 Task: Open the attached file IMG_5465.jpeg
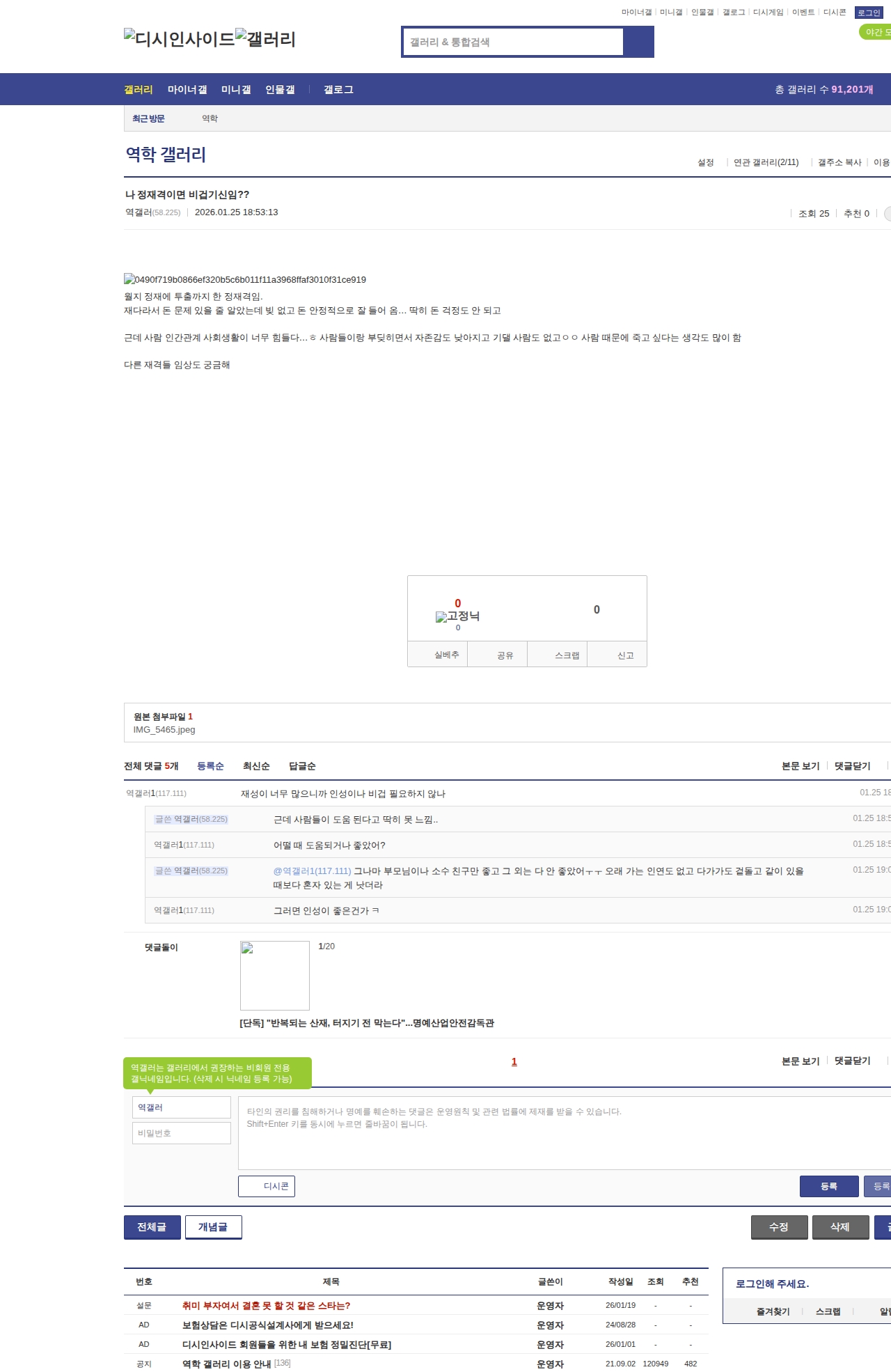[x=164, y=730]
